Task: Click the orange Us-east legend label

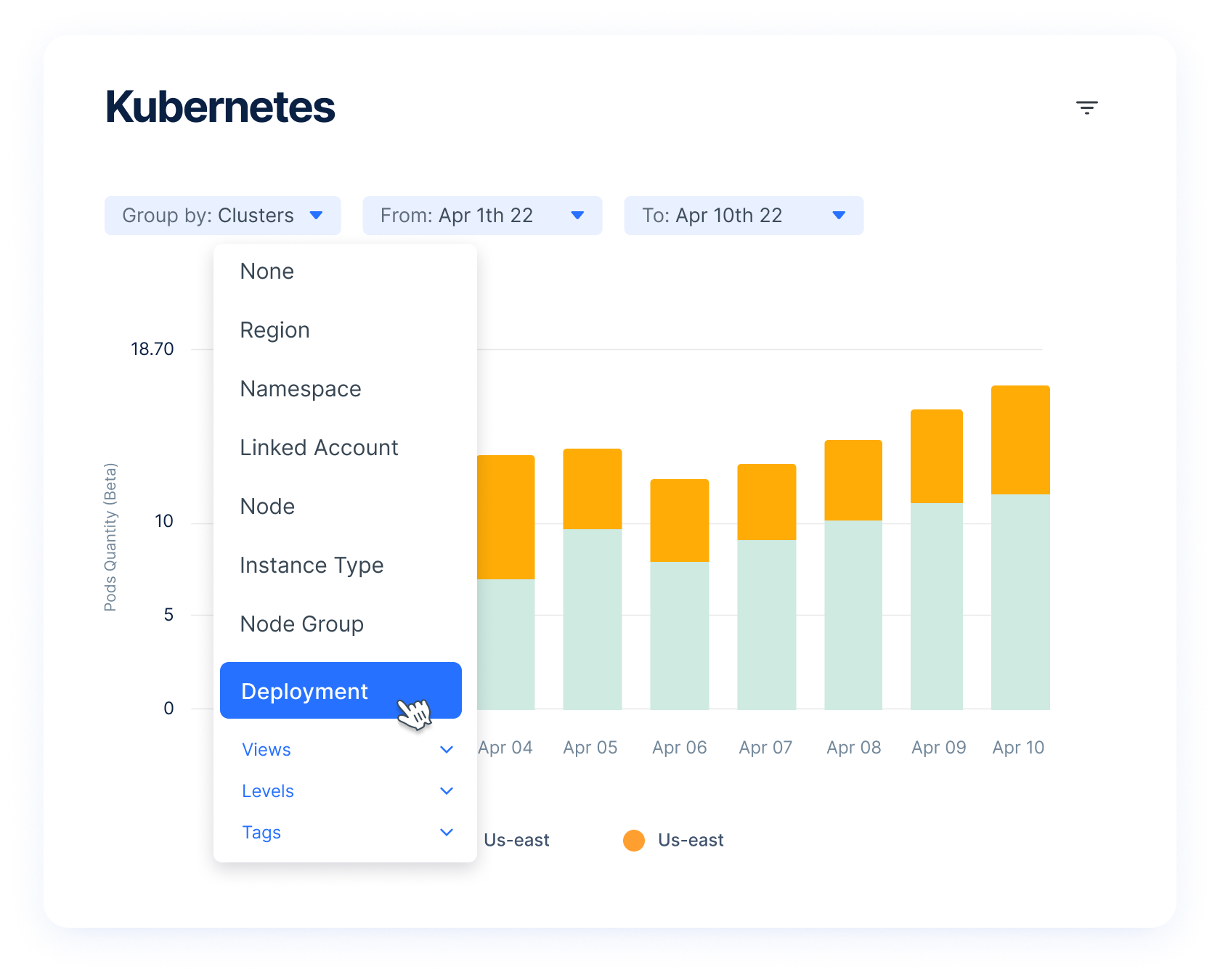Action: [x=691, y=841]
